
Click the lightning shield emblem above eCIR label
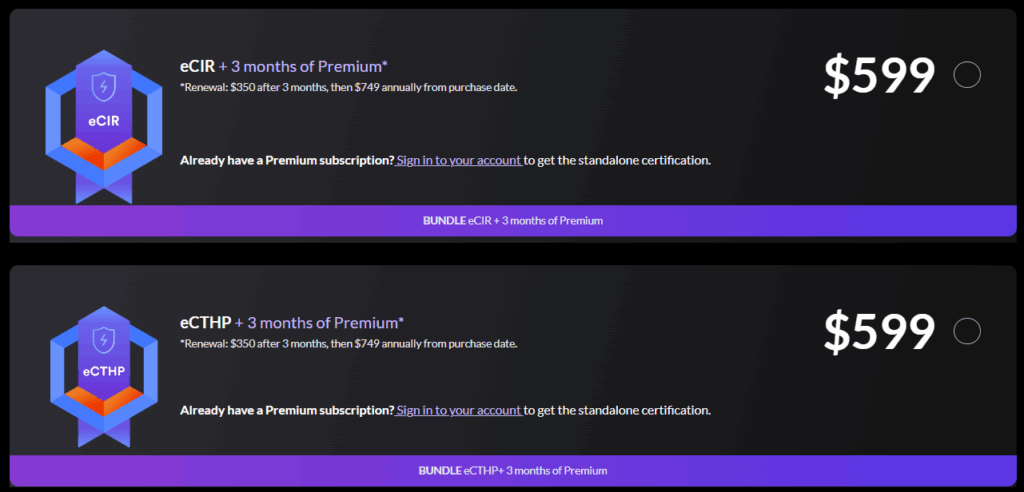104,88
